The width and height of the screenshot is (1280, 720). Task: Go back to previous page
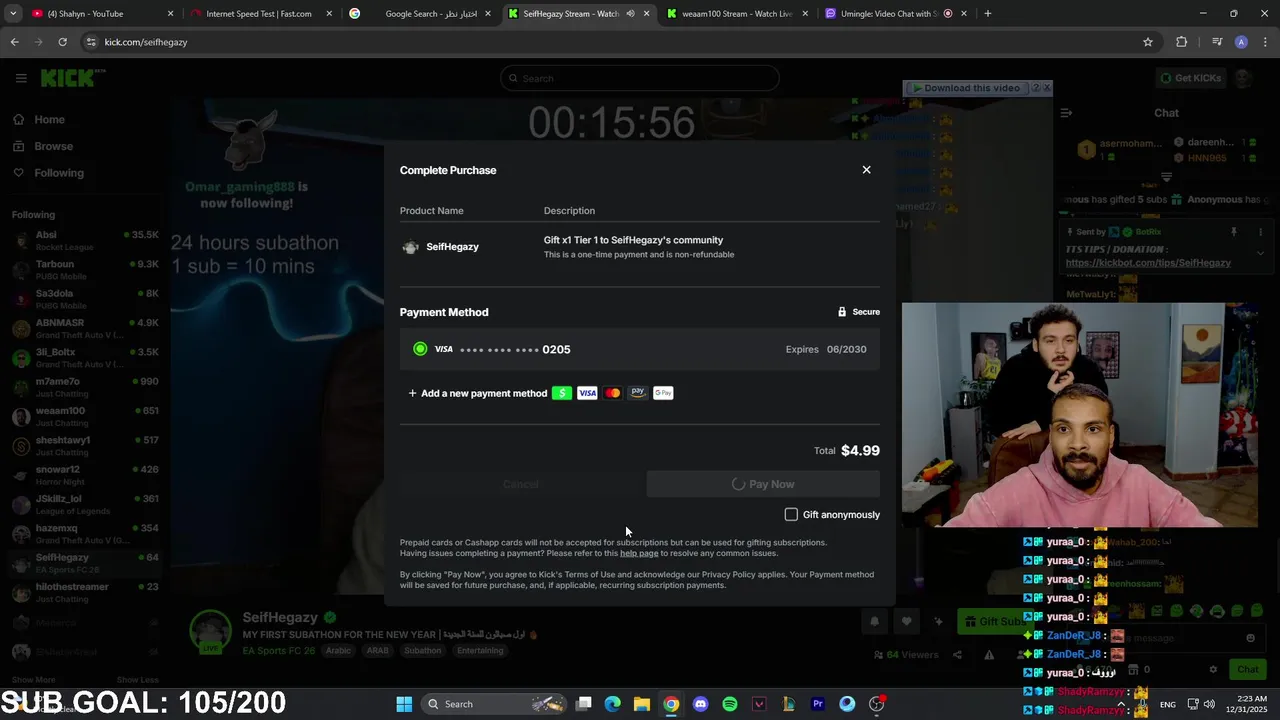pyautogui.click(x=14, y=42)
